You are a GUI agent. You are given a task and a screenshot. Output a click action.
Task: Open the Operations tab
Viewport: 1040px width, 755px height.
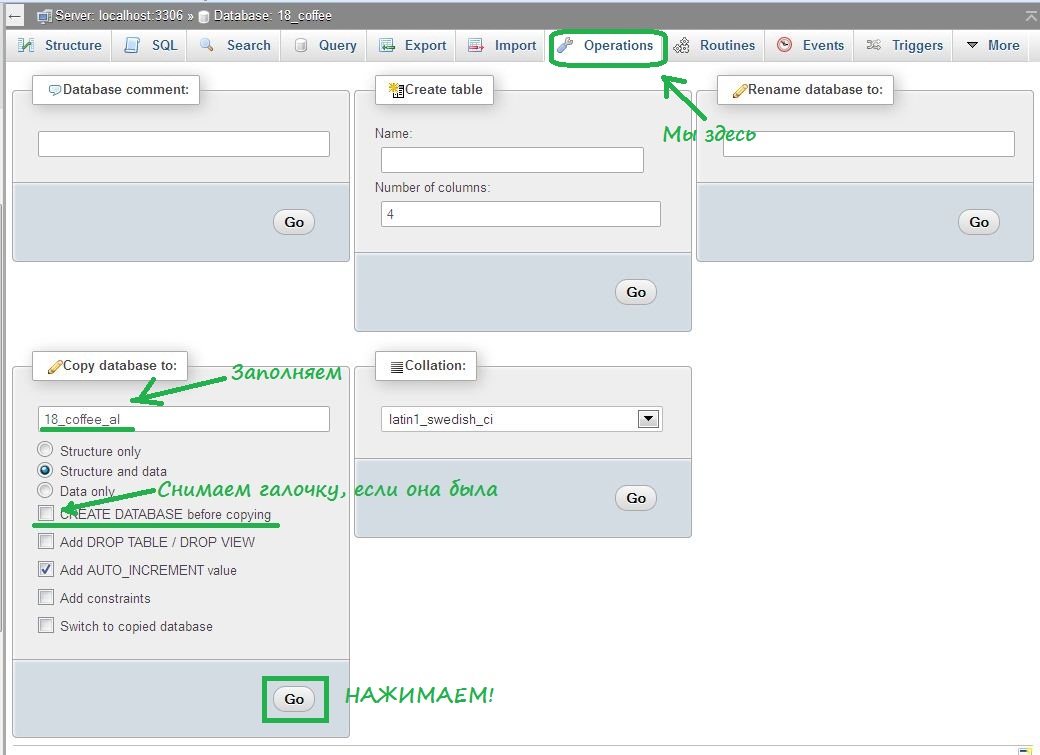coord(607,45)
